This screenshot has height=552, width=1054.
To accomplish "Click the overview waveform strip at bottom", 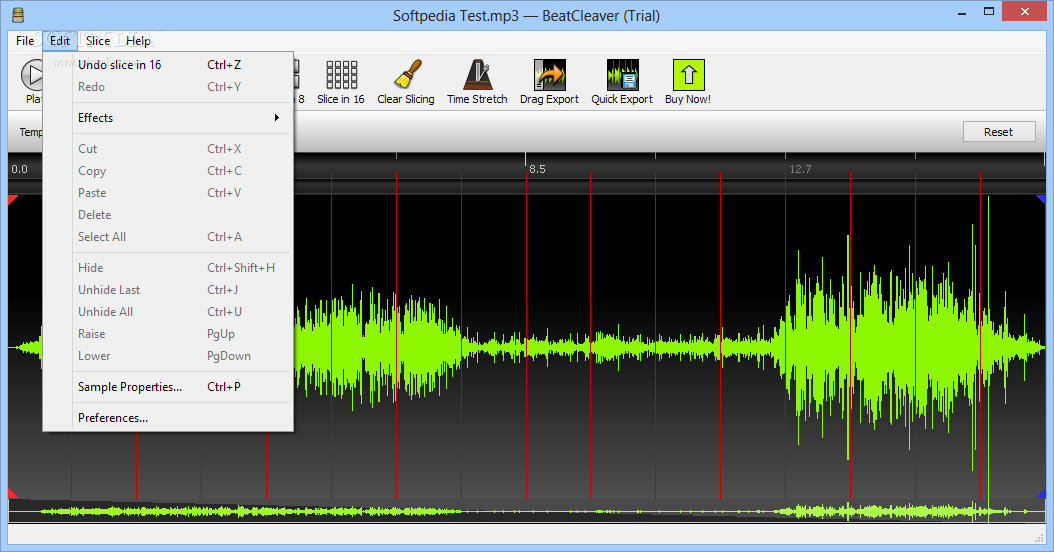I will click(527, 512).
